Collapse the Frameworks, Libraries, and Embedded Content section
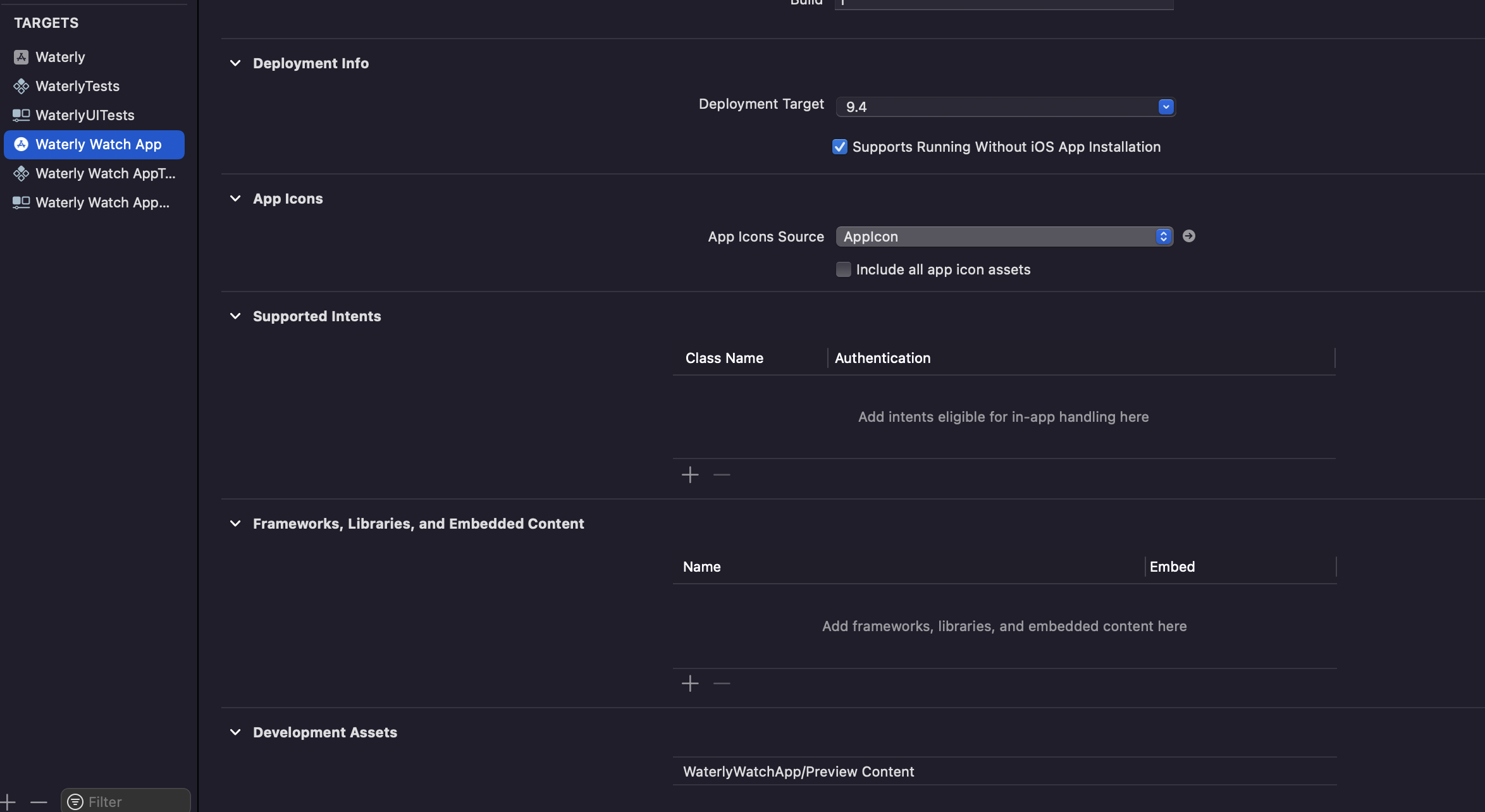 [235, 524]
